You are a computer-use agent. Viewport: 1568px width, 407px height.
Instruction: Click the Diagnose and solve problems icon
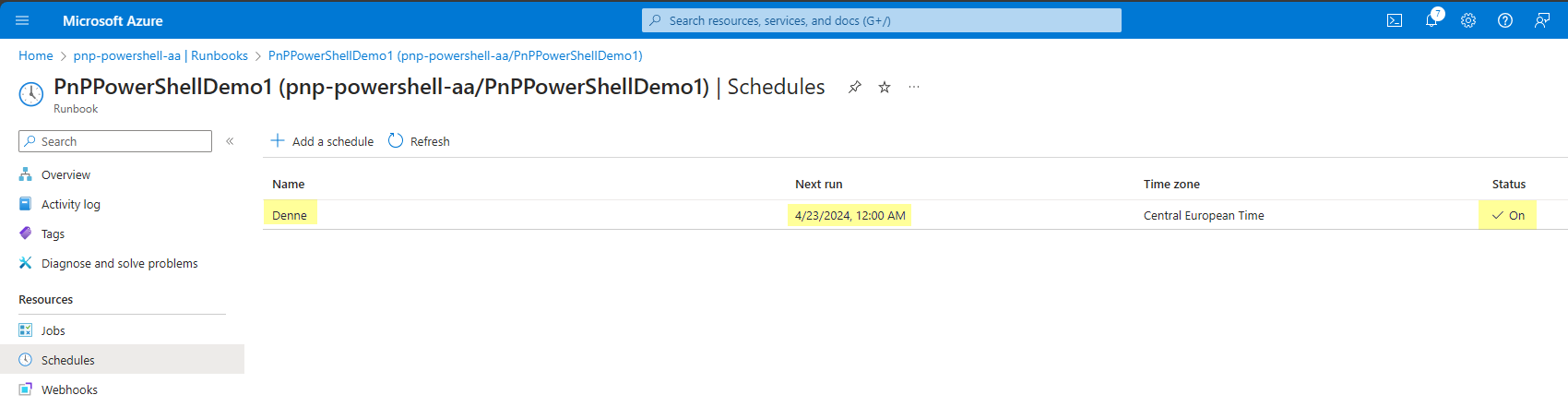point(26,263)
